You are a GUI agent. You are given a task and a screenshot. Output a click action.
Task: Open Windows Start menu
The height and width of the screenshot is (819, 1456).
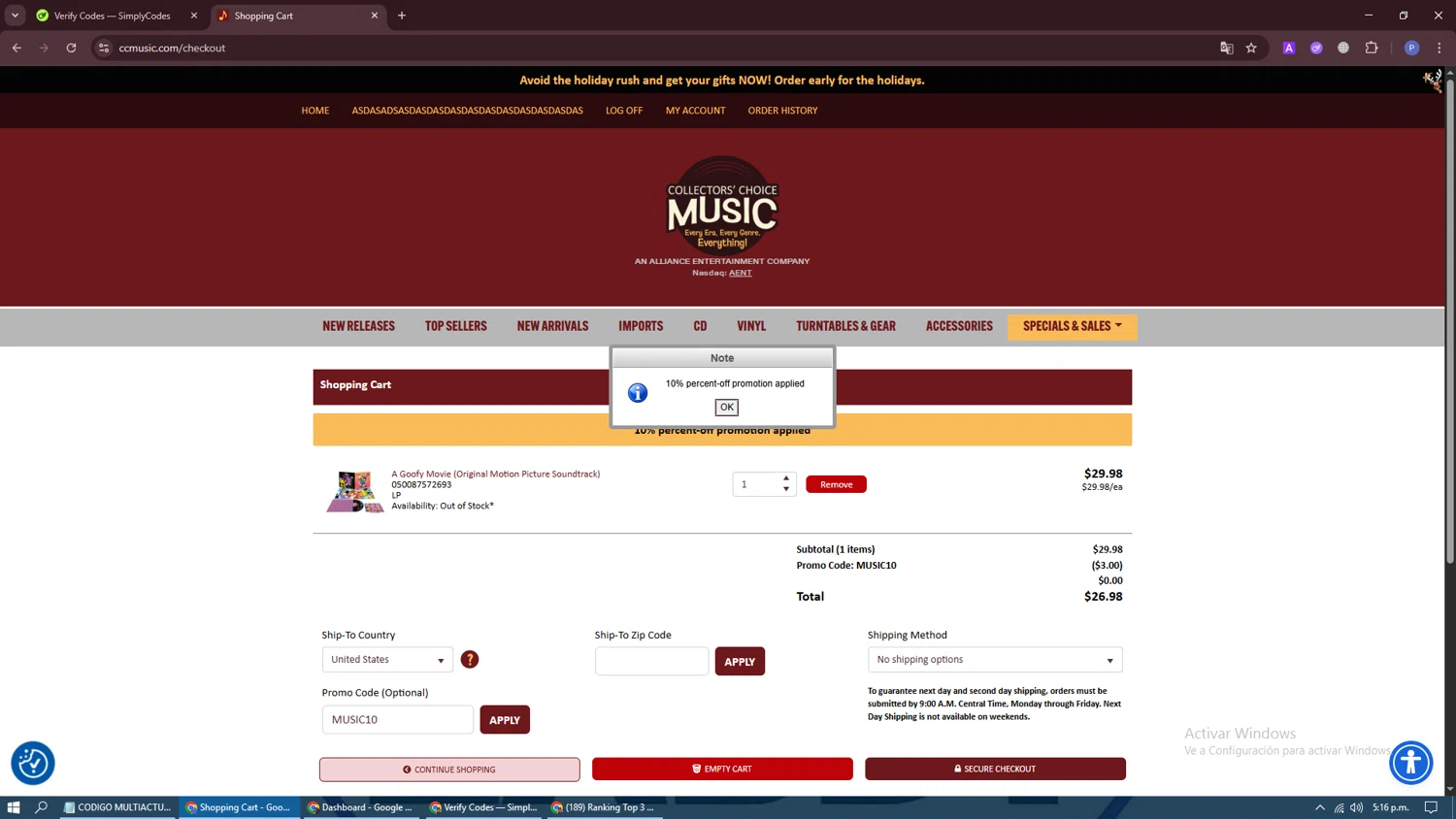coord(14,807)
